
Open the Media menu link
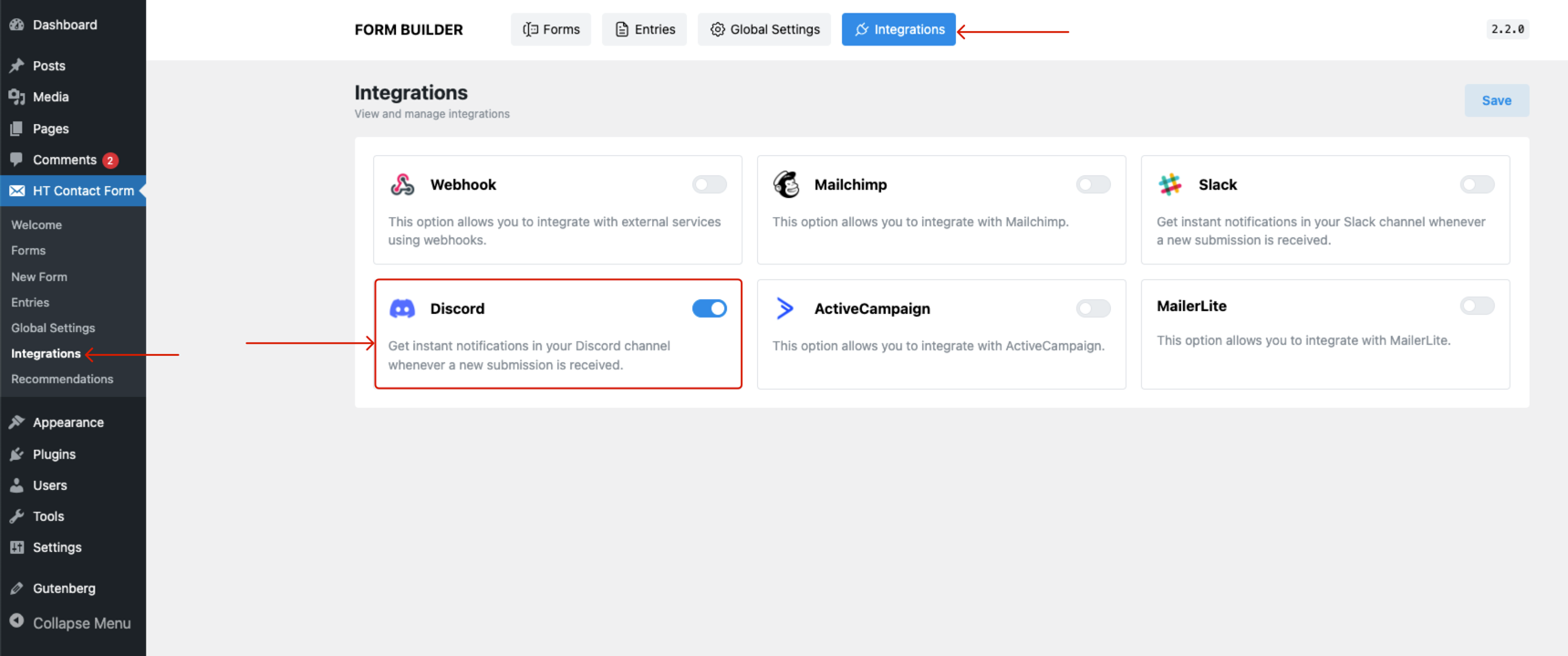point(51,97)
